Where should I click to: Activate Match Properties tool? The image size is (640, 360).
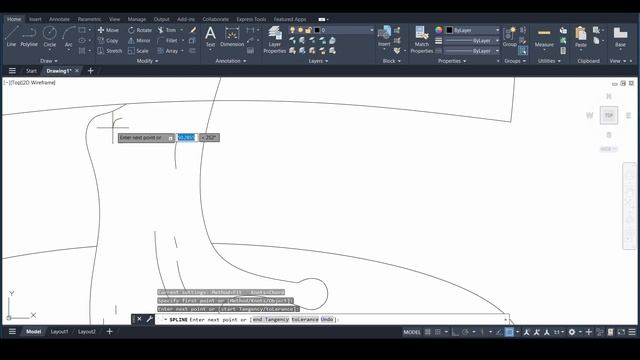pos(421,40)
